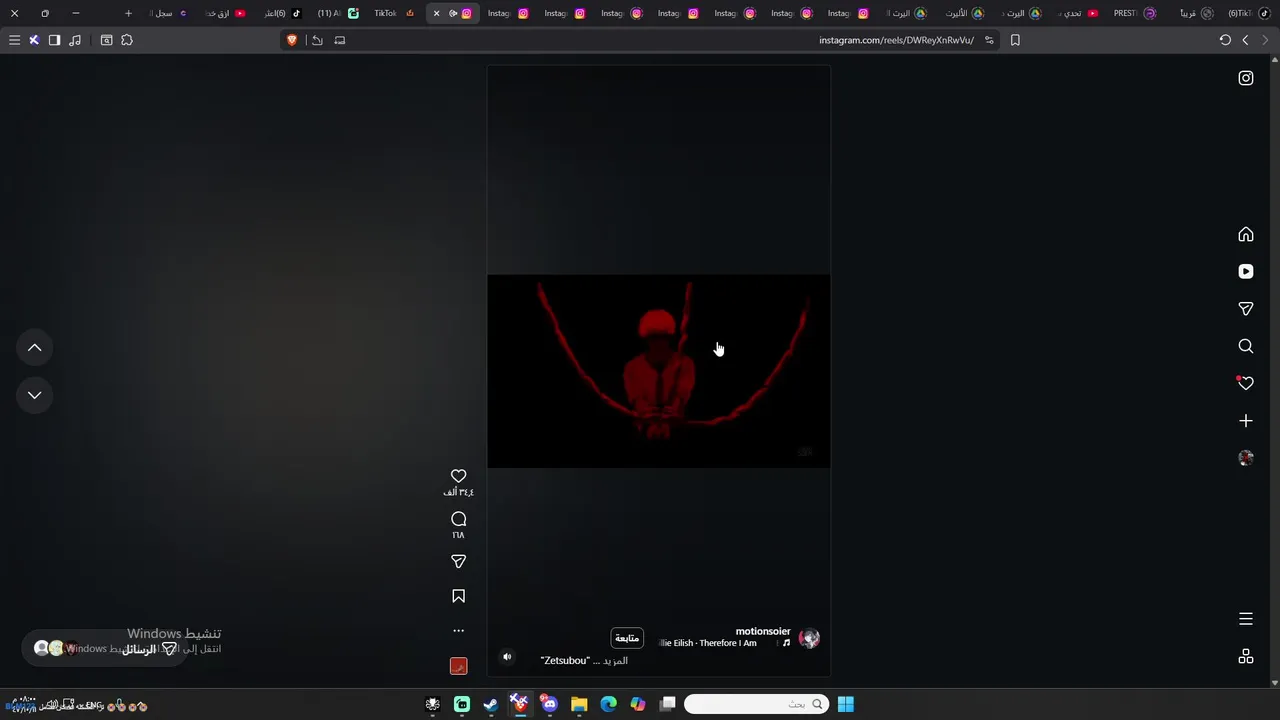Open Steam from the taskbar
Viewport: 1280px width, 720px height.
[491, 704]
